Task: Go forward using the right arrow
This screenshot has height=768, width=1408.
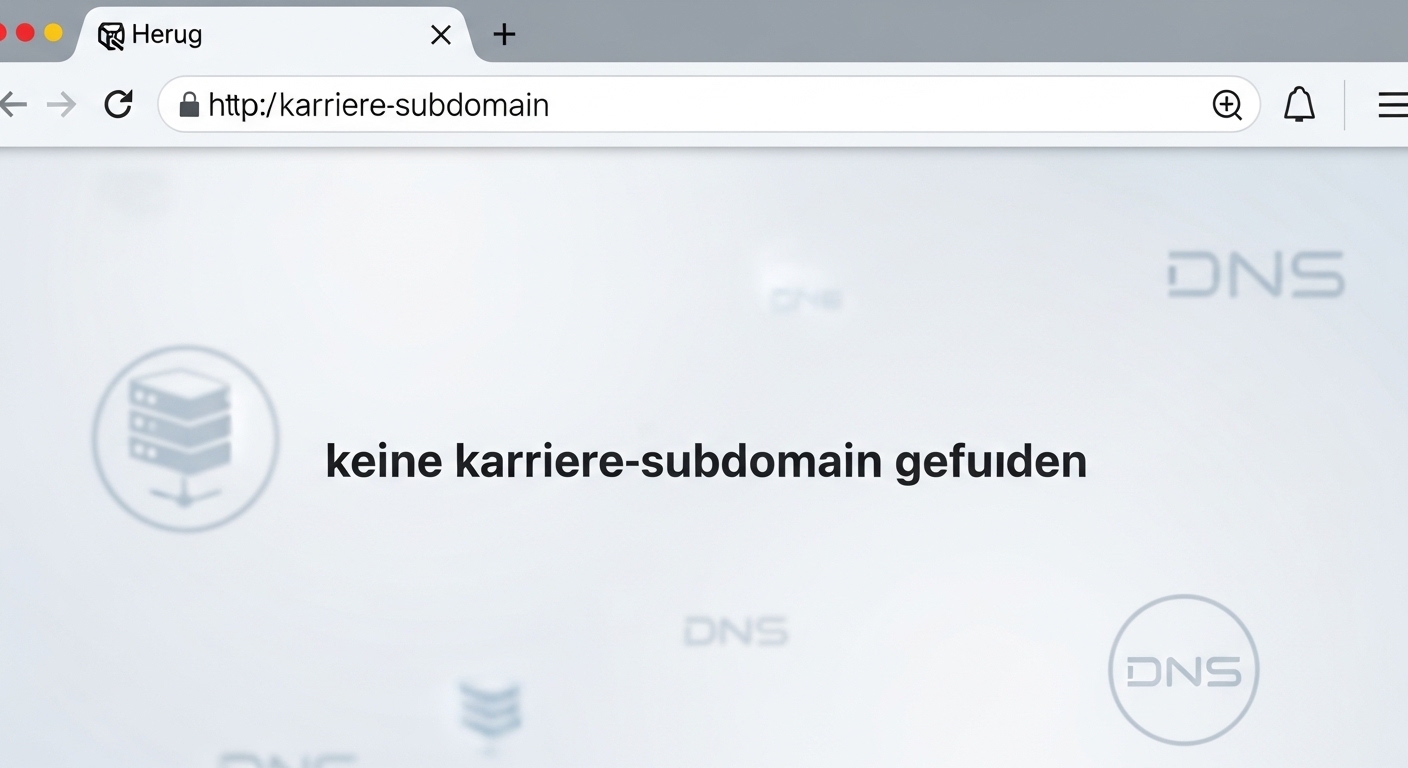Action: [x=62, y=104]
